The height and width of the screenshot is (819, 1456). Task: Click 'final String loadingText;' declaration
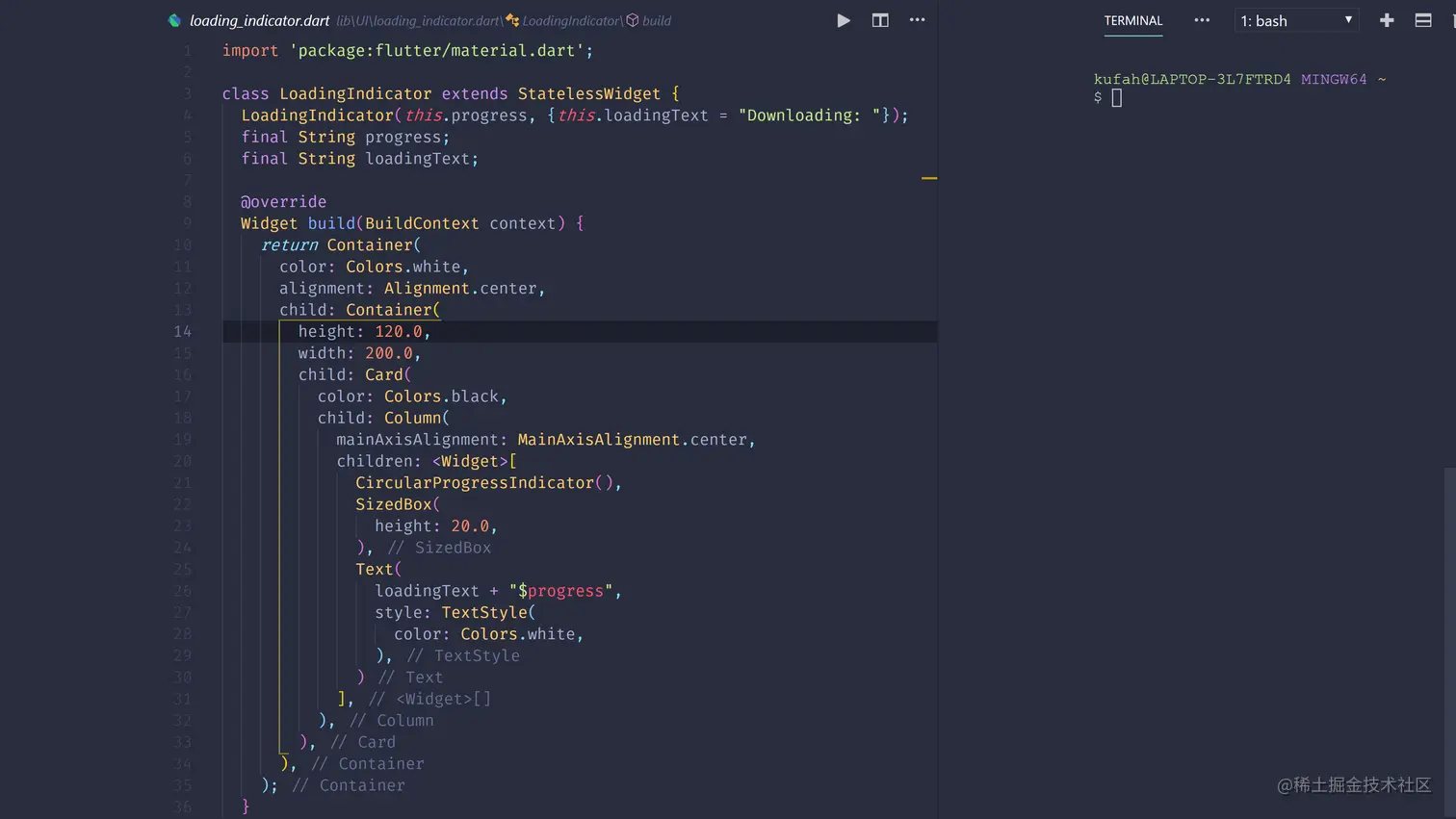click(x=359, y=158)
